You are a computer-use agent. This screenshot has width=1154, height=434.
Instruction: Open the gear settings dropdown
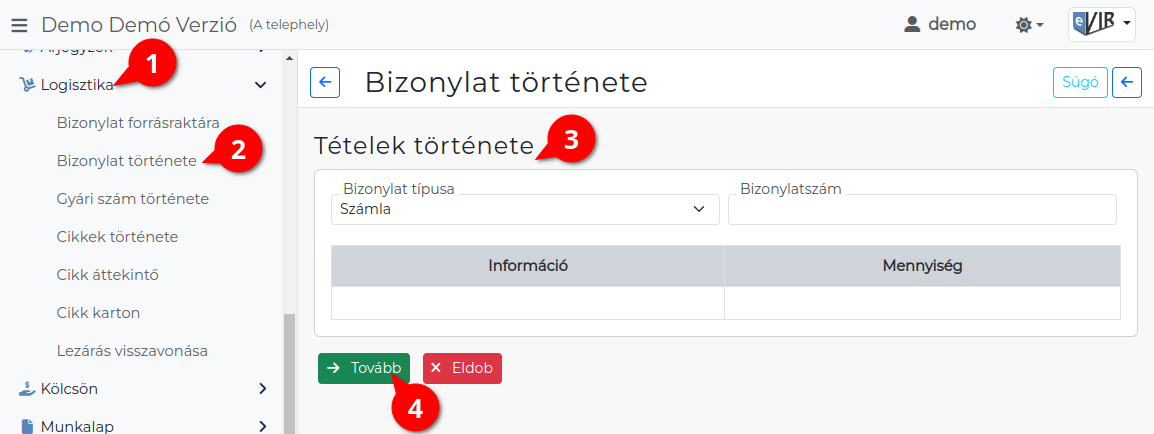coord(1030,25)
